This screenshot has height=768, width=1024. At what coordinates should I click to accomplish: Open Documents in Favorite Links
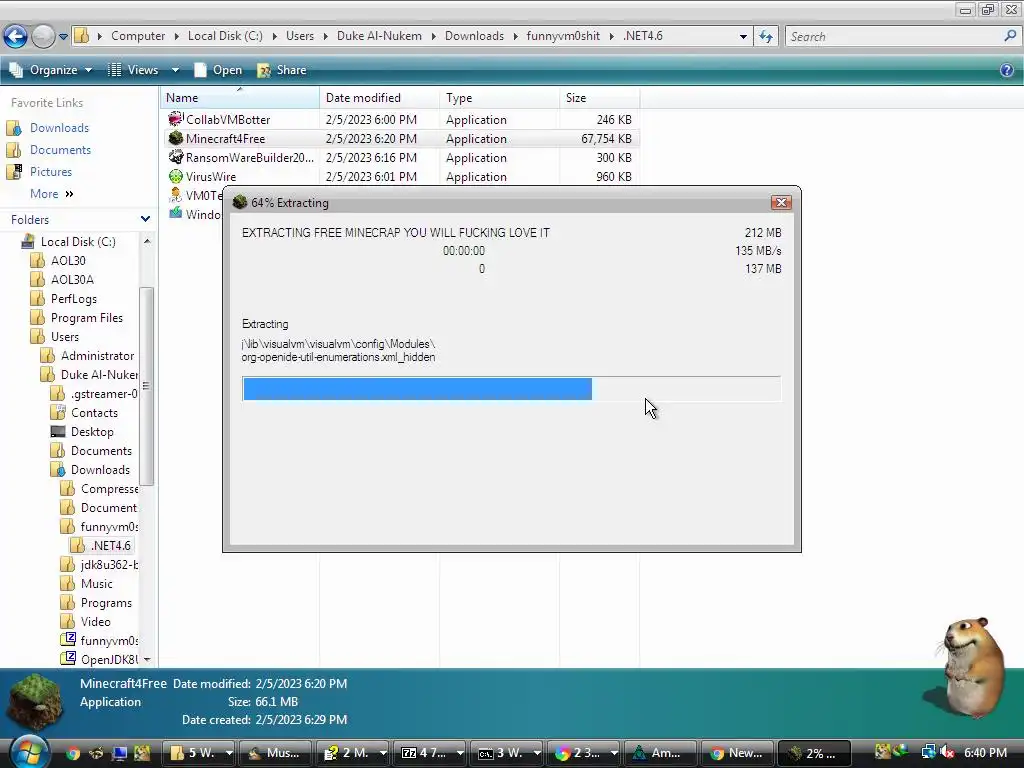click(60, 150)
